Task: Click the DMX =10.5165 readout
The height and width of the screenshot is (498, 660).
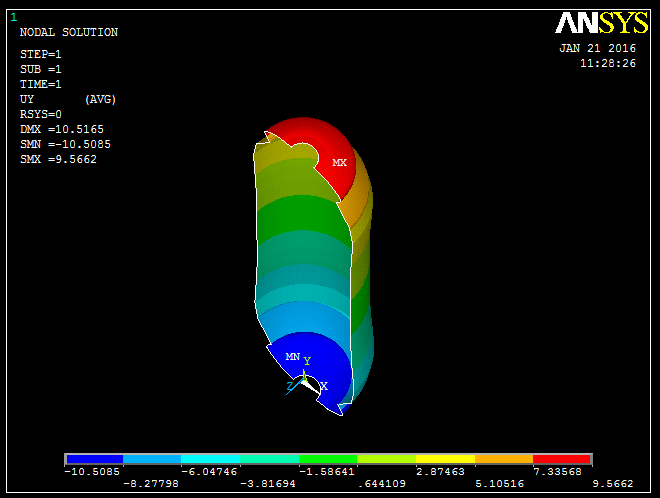Action: tap(62, 130)
